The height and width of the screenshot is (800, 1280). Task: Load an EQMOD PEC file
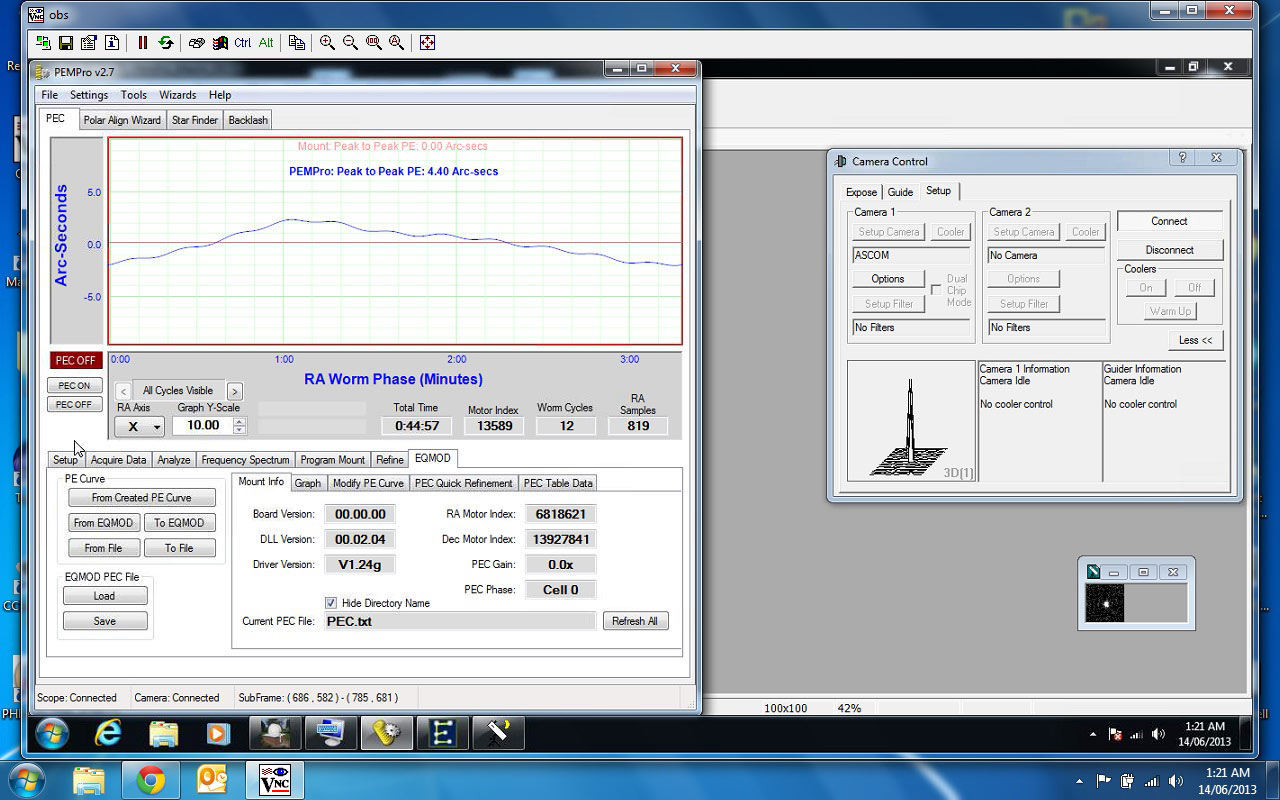tap(105, 596)
